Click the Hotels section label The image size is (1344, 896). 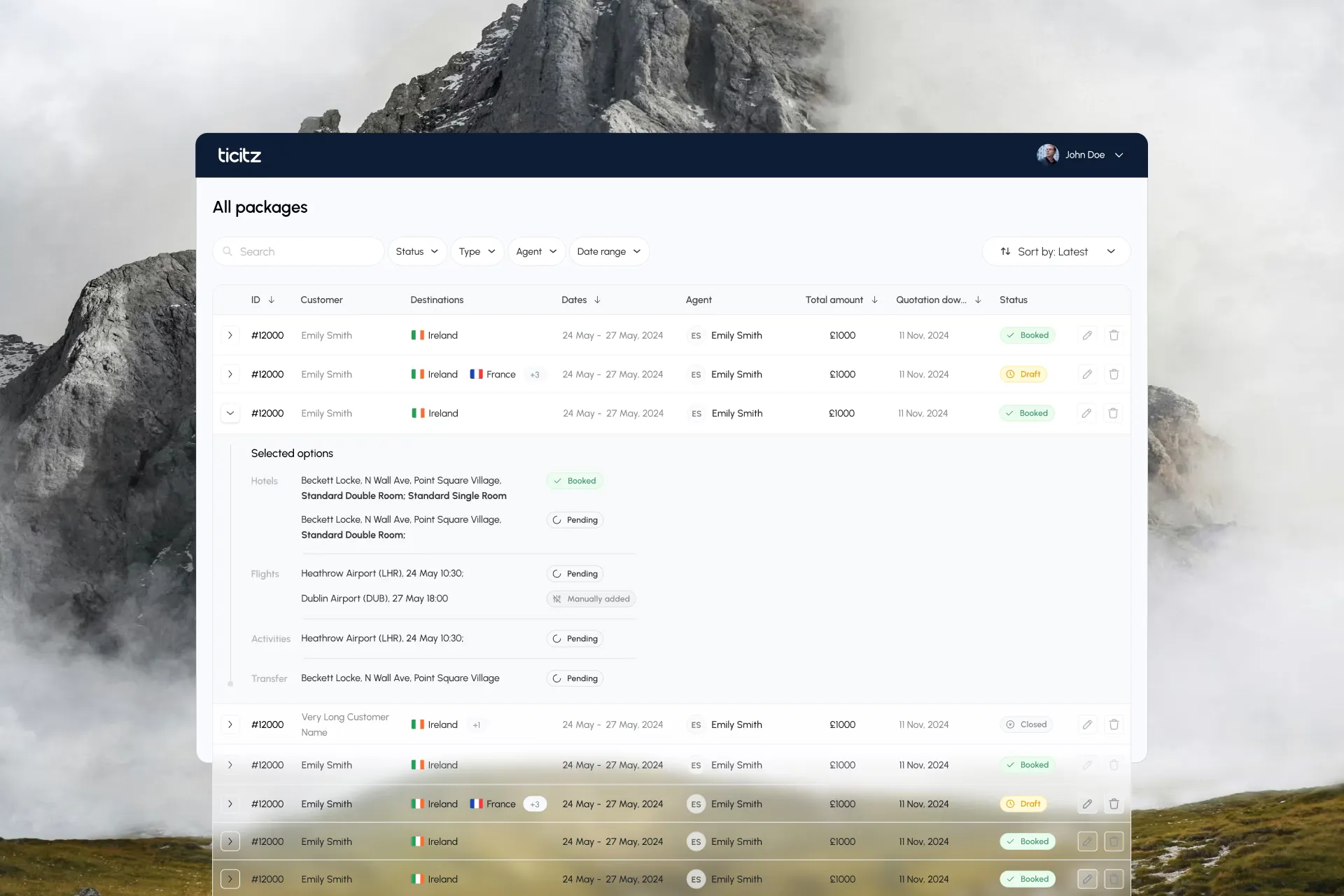coord(265,481)
